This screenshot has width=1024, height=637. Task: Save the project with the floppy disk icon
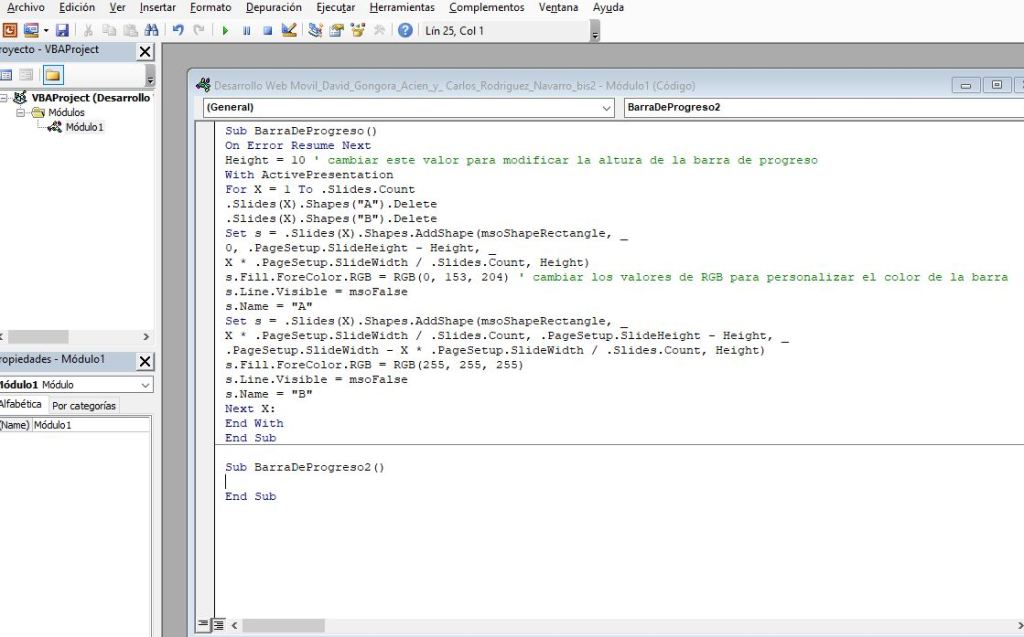[x=62, y=31]
